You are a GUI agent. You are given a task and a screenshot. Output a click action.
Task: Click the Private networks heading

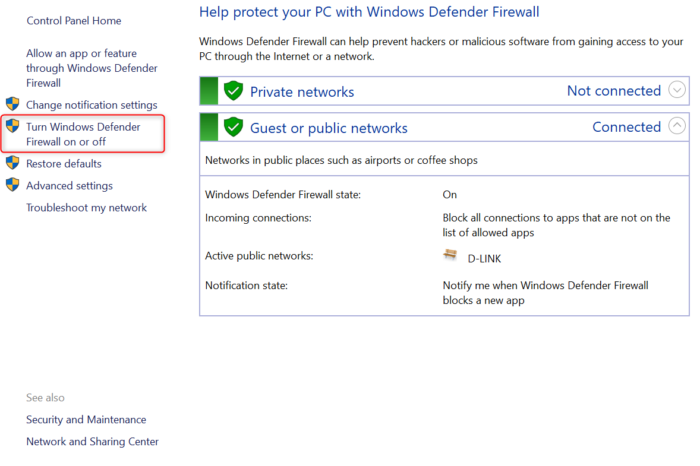[x=302, y=92]
